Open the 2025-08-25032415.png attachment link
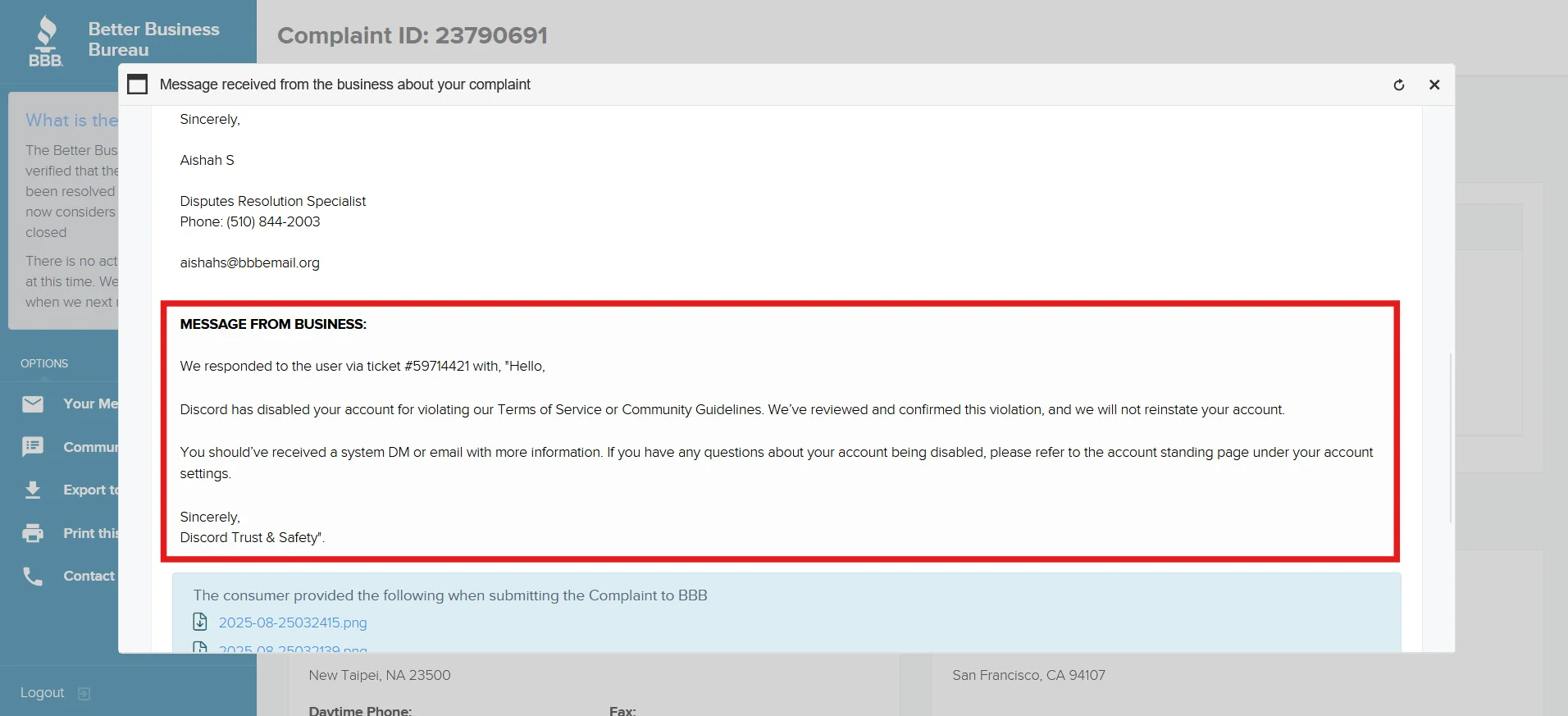Viewport: 1568px width, 716px height. click(293, 623)
